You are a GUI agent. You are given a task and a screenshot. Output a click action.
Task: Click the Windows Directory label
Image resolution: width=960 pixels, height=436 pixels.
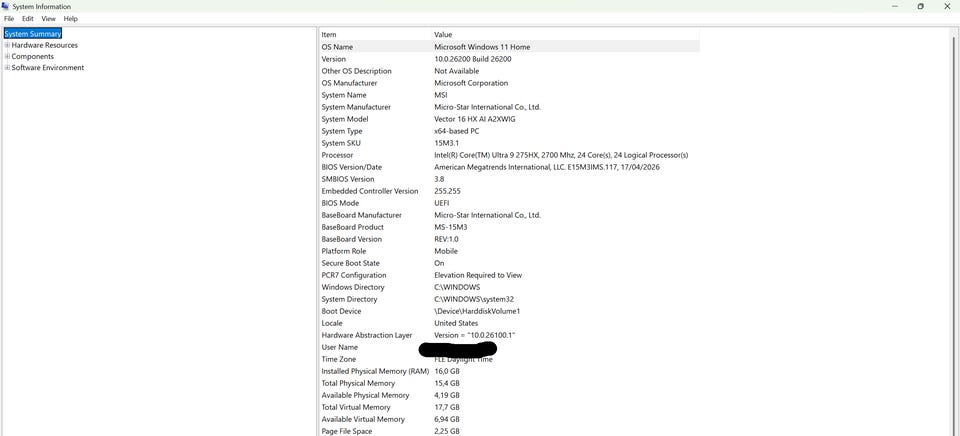click(x=353, y=287)
